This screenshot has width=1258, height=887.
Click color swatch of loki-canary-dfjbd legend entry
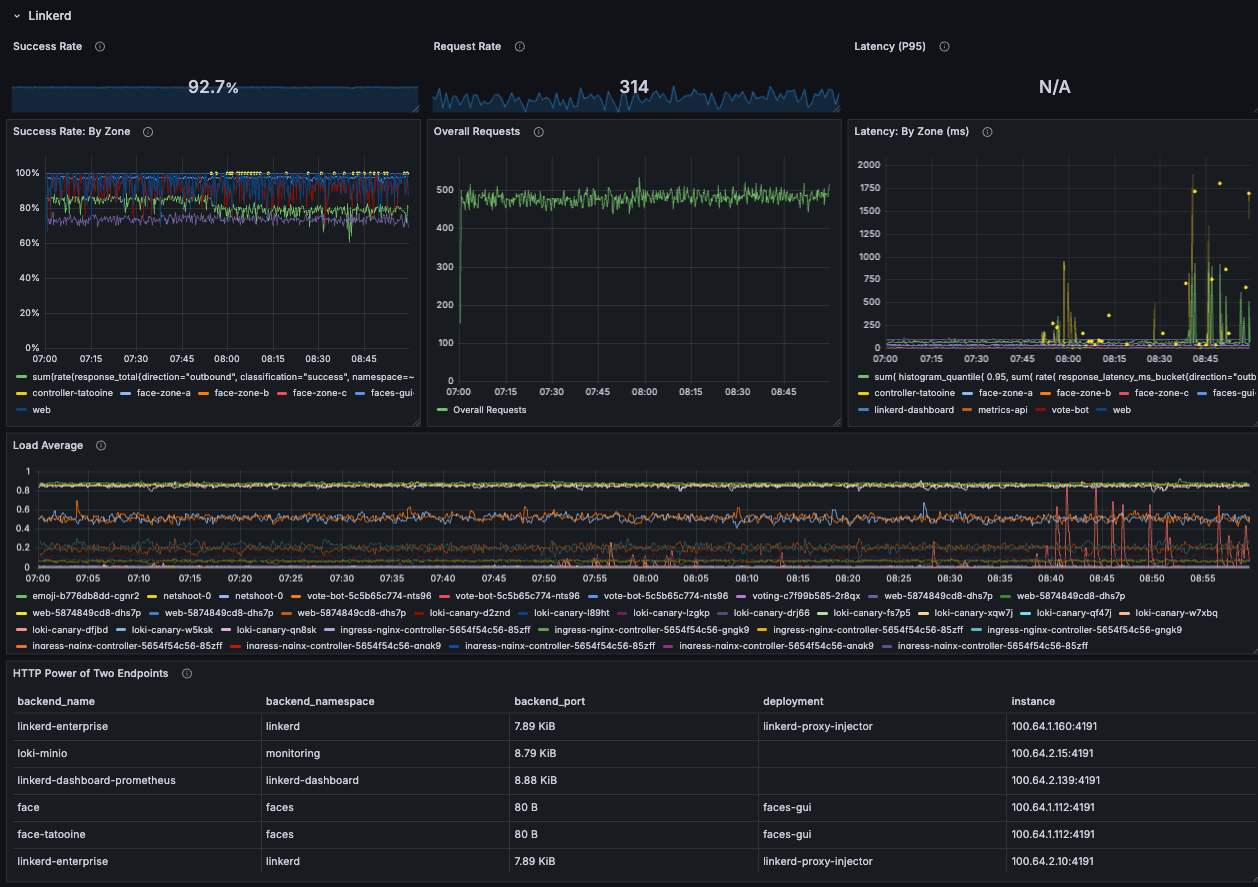22,630
